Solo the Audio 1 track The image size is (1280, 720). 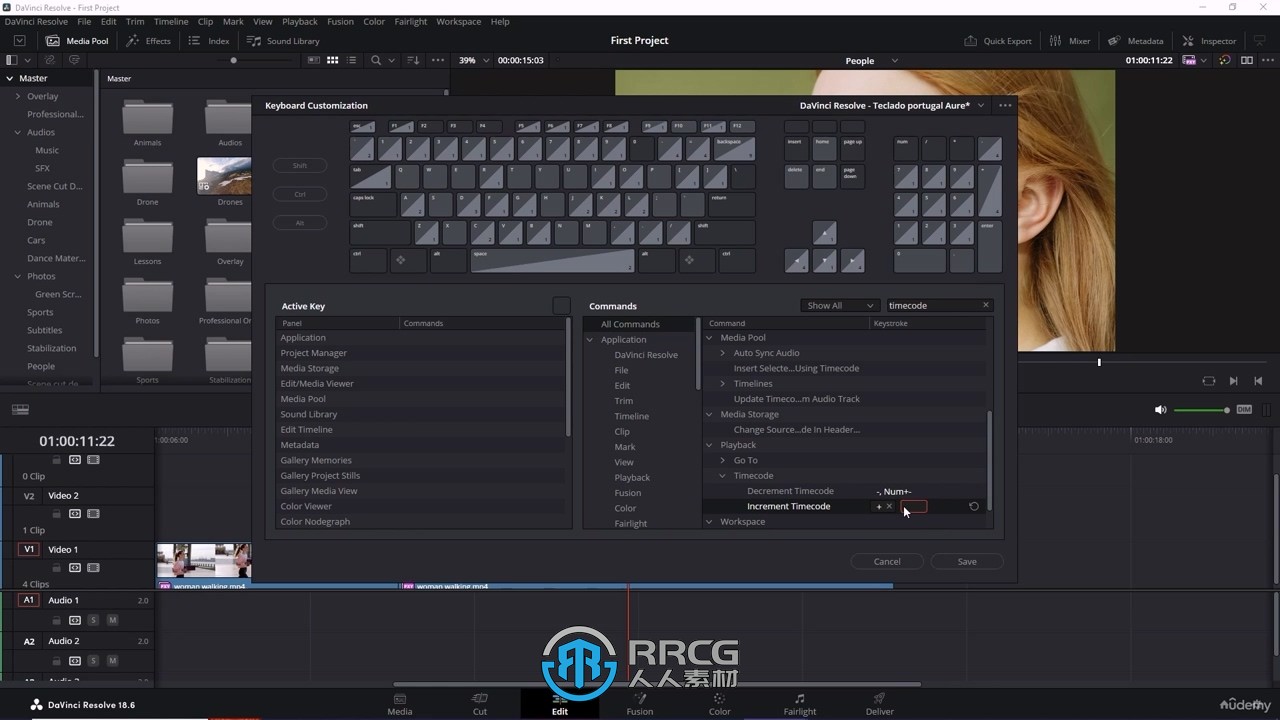pos(93,620)
